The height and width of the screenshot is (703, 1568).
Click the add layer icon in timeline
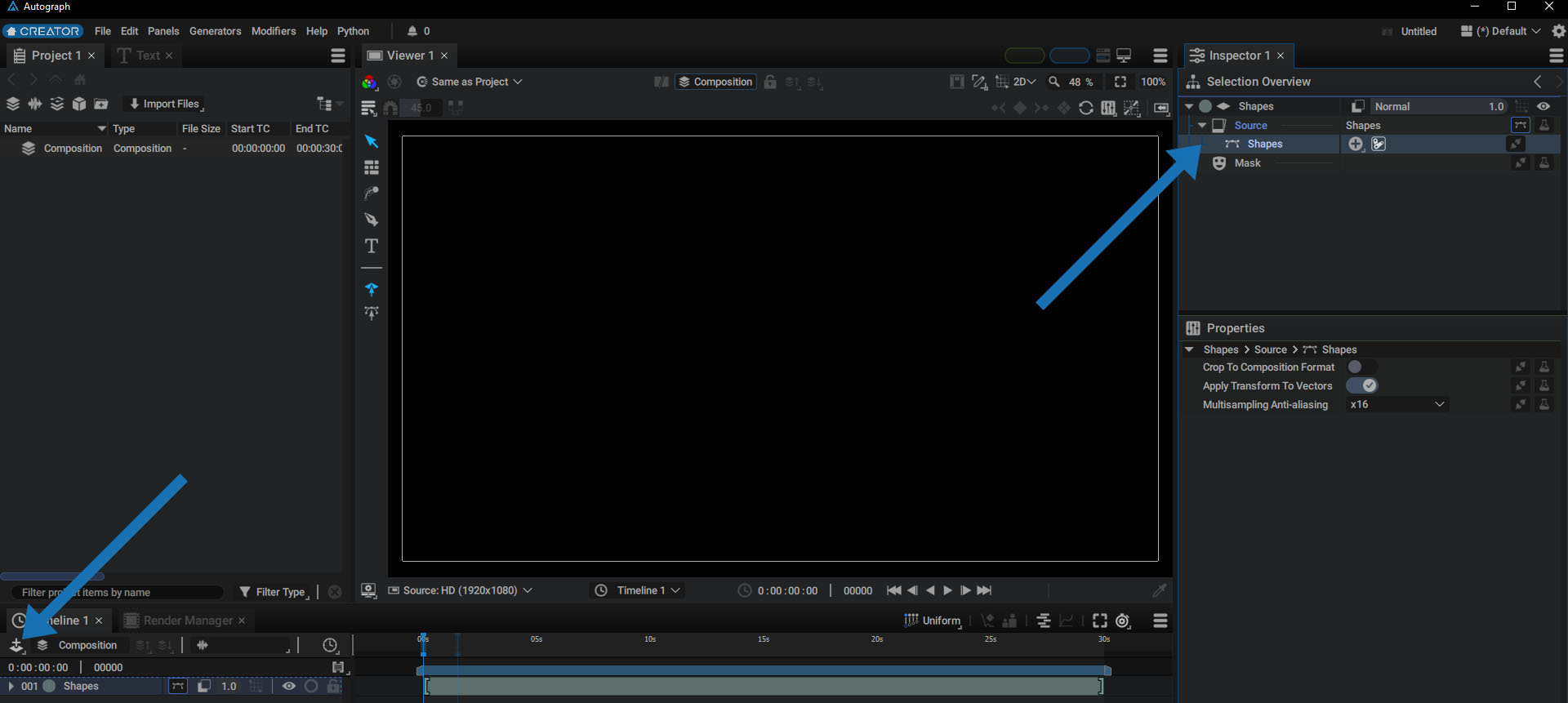pos(16,645)
